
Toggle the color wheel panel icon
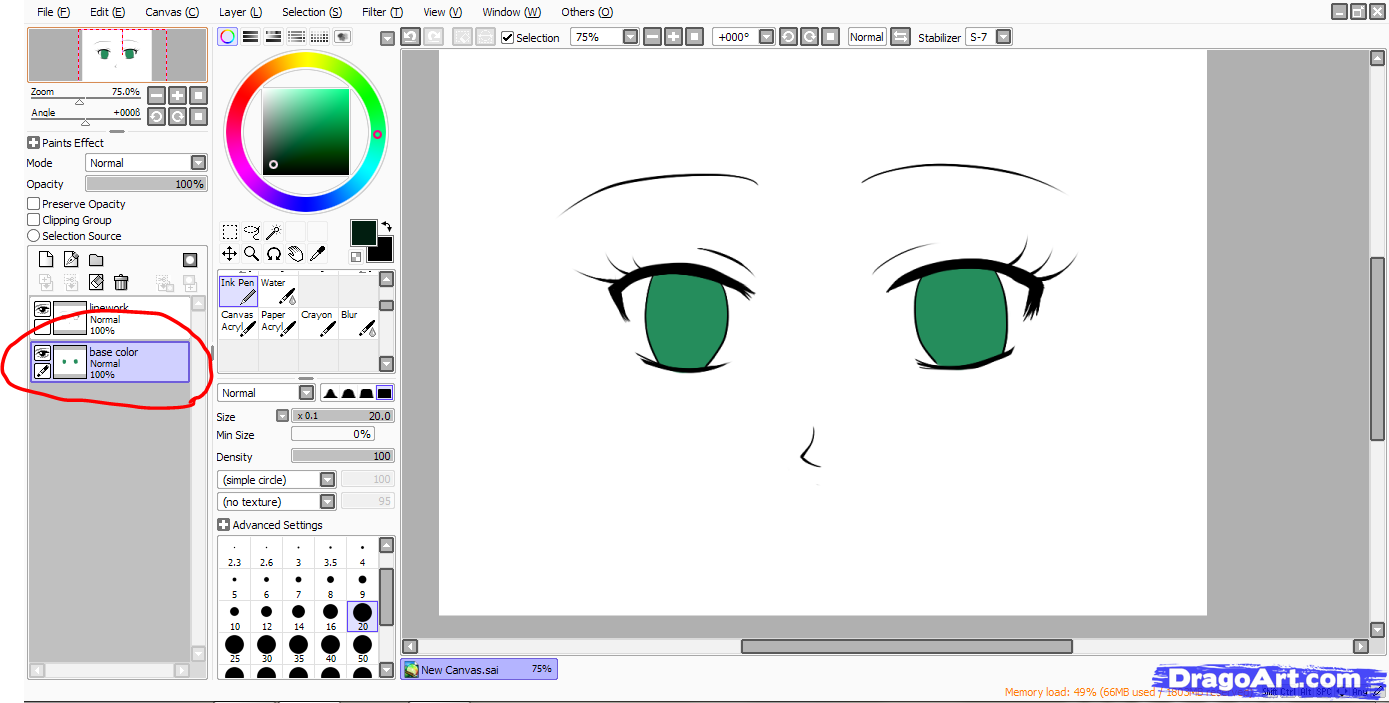tap(228, 37)
